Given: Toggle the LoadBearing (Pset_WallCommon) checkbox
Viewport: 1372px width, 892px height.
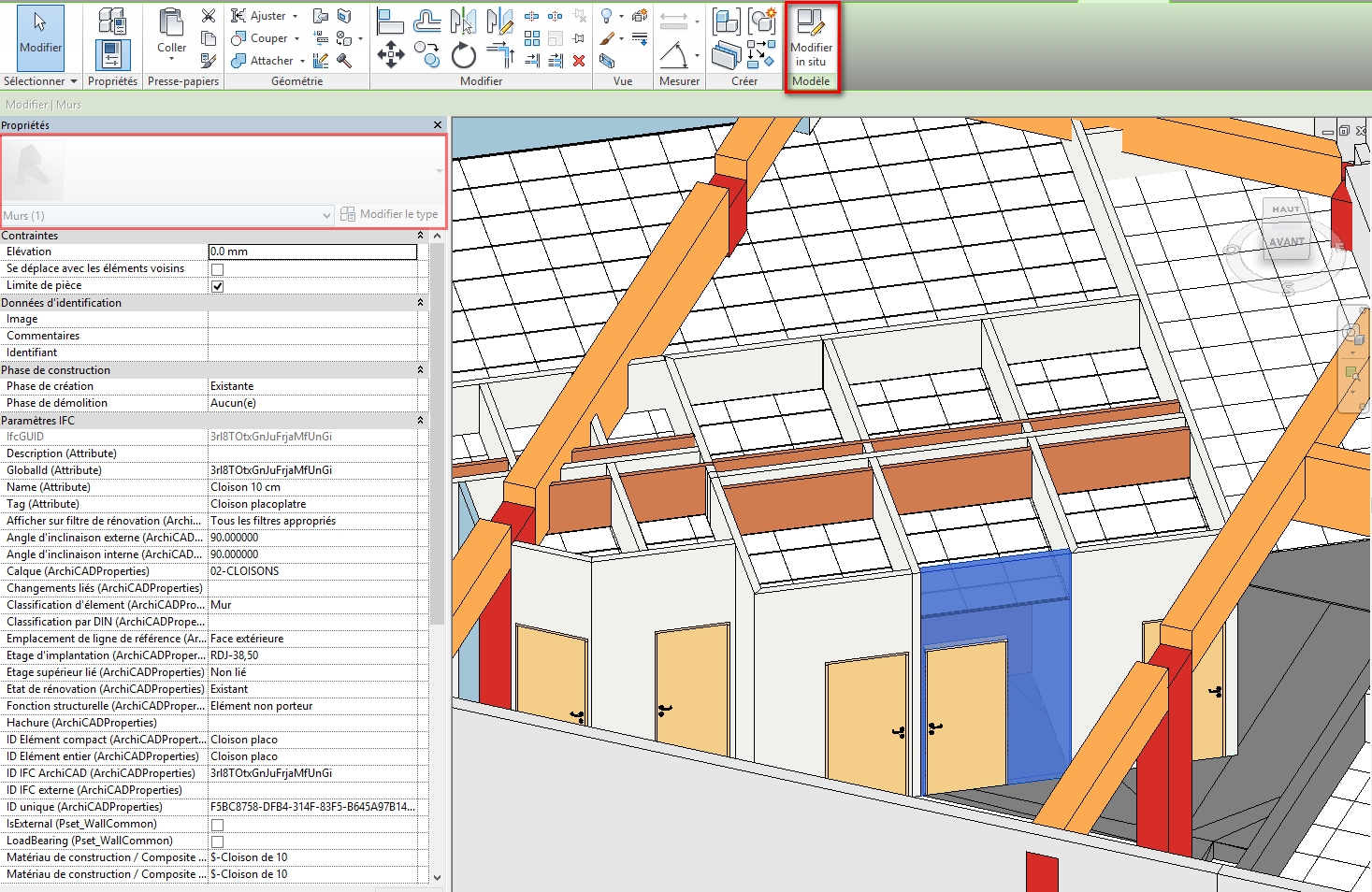Looking at the screenshot, I should [x=218, y=842].
